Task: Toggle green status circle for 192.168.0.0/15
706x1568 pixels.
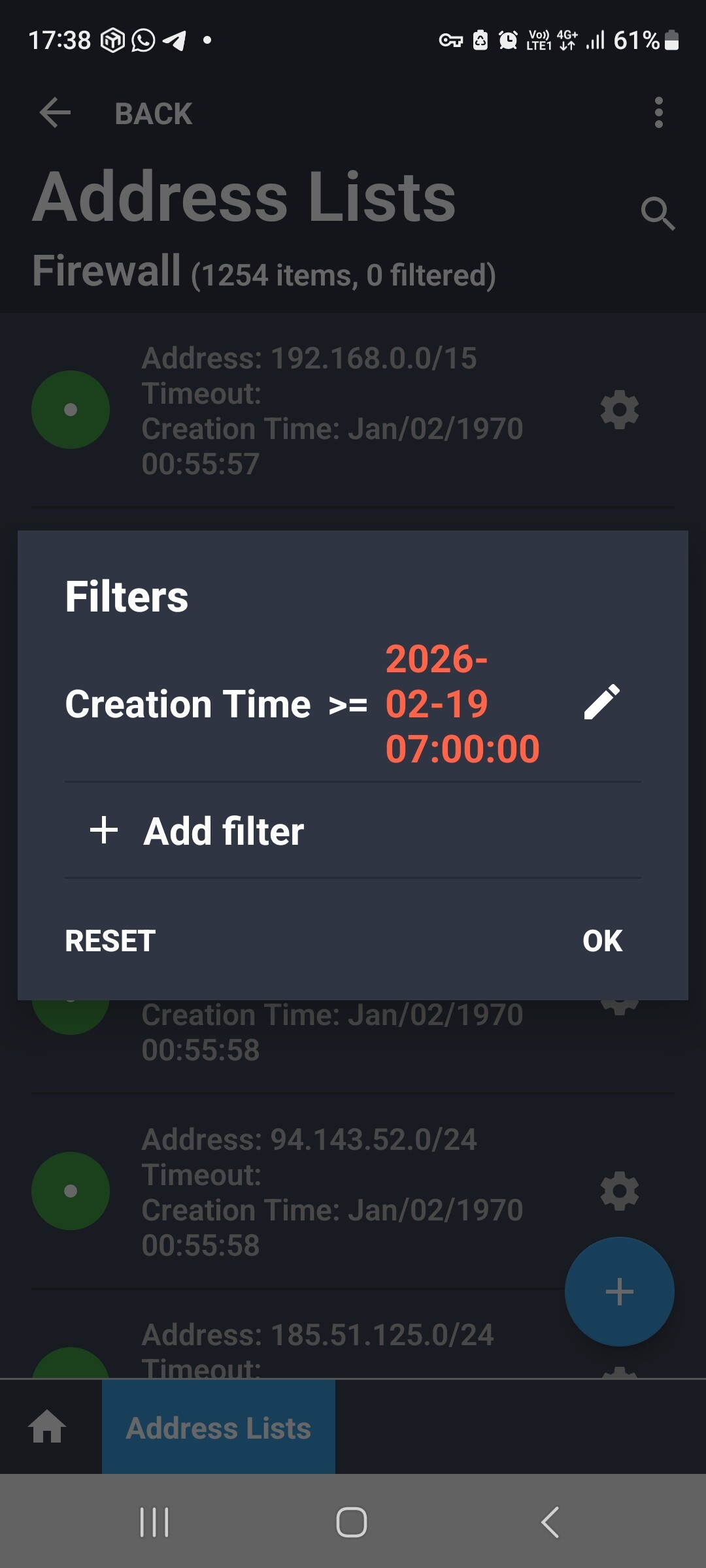Action: tap(71, 410)
